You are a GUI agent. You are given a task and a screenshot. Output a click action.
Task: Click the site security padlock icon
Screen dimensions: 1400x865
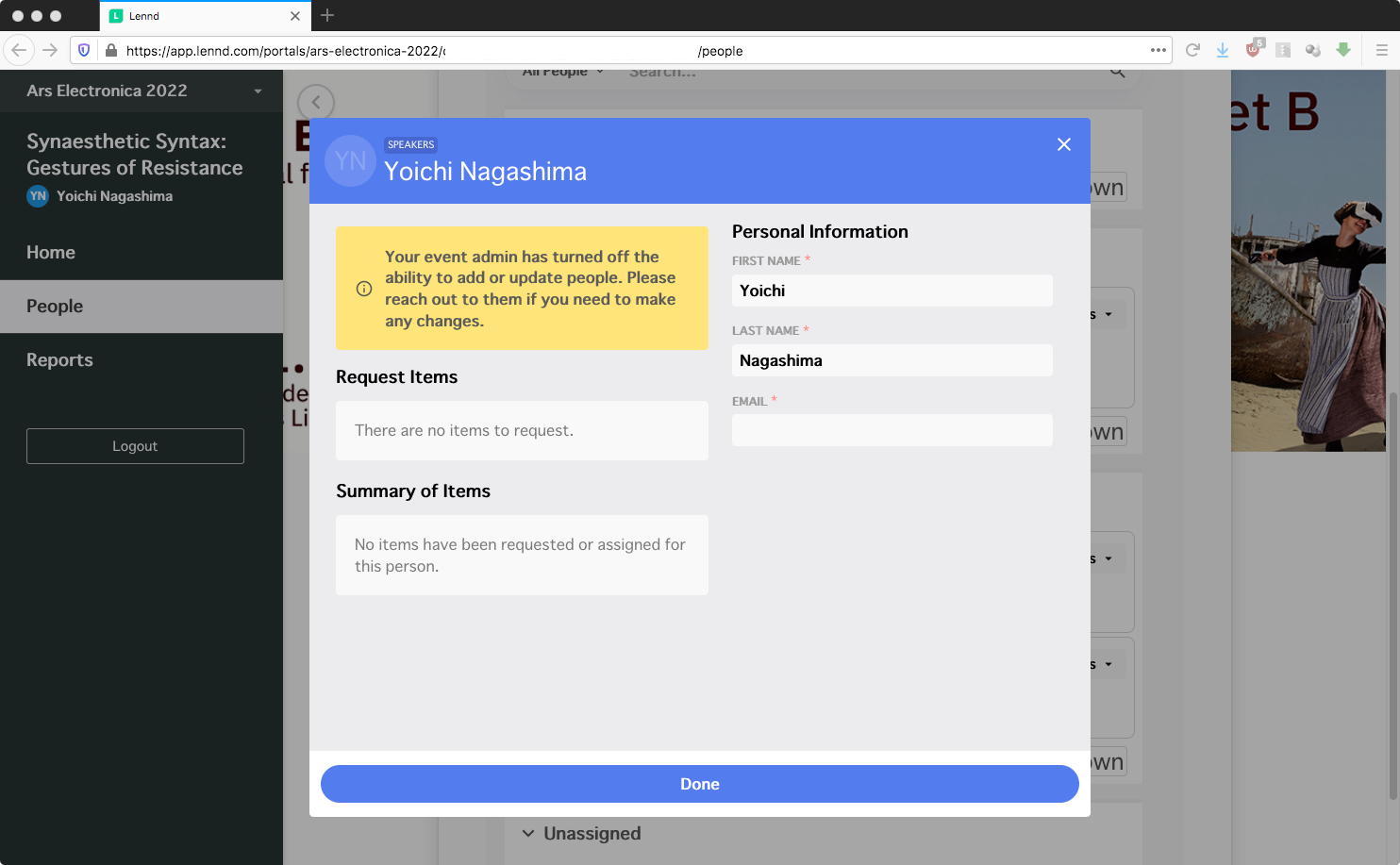[110, 50]
